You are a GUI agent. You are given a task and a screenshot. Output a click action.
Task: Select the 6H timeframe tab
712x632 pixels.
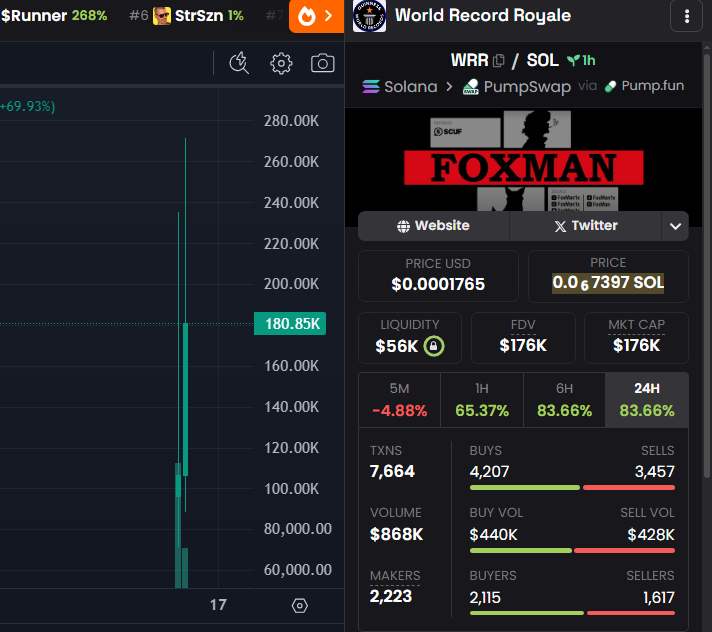point(564,400)
